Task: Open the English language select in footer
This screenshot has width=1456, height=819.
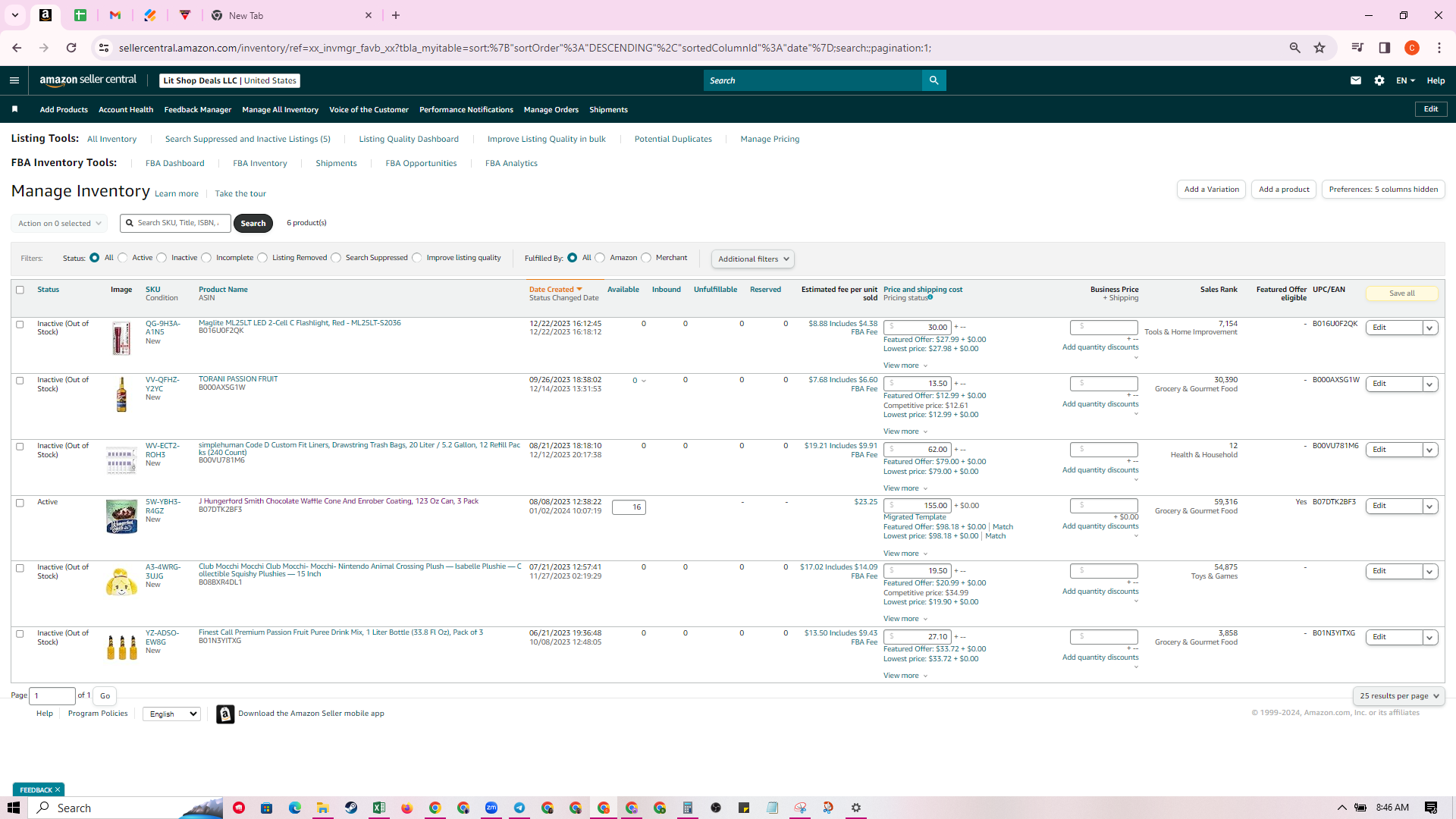Action: point(171,714)
